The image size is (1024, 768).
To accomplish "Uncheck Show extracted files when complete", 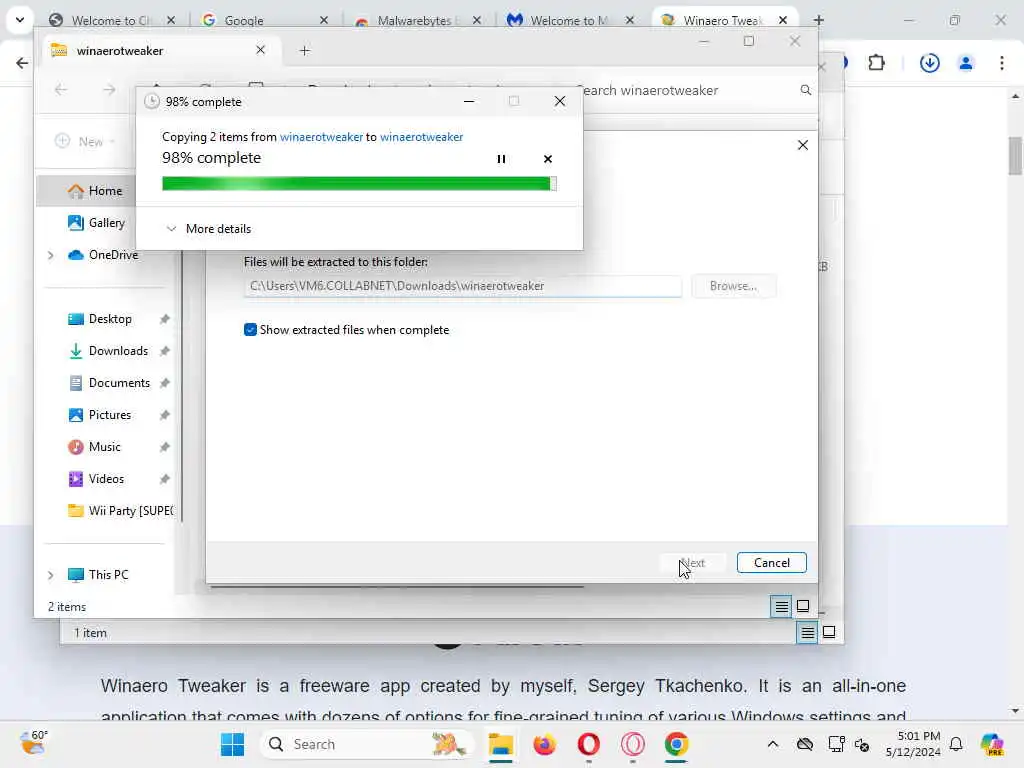I will click(250, 330).
